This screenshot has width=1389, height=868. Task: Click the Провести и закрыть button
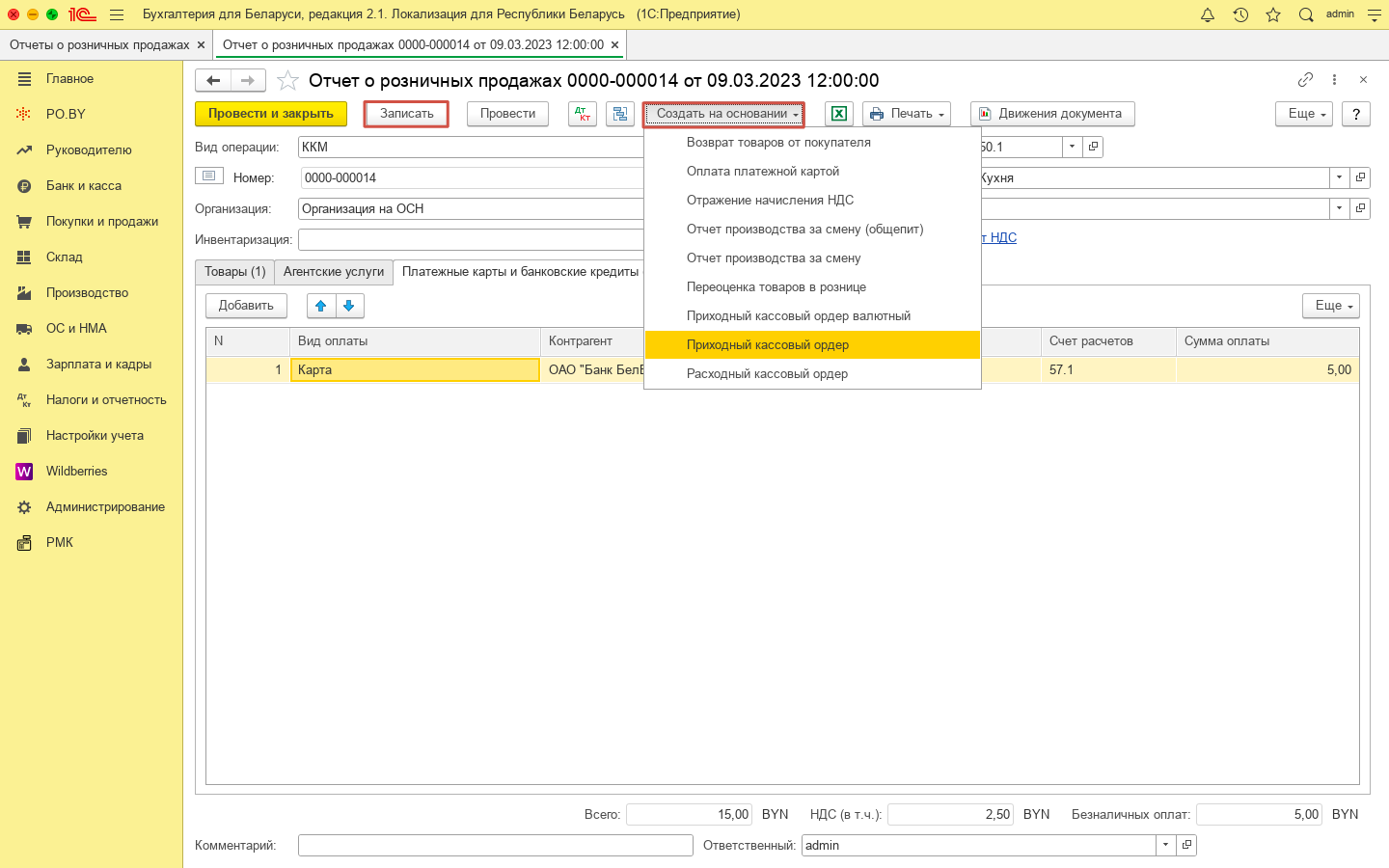tap(271, 114)
